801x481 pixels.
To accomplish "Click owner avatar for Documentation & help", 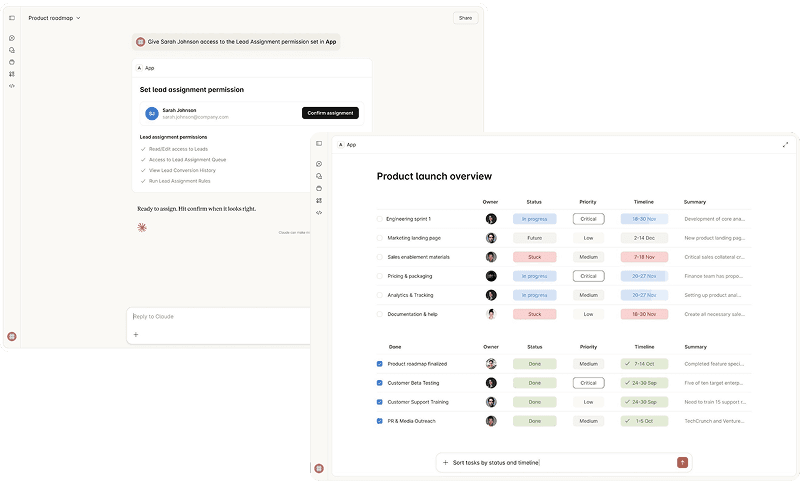I will click(x=491, y=314).
